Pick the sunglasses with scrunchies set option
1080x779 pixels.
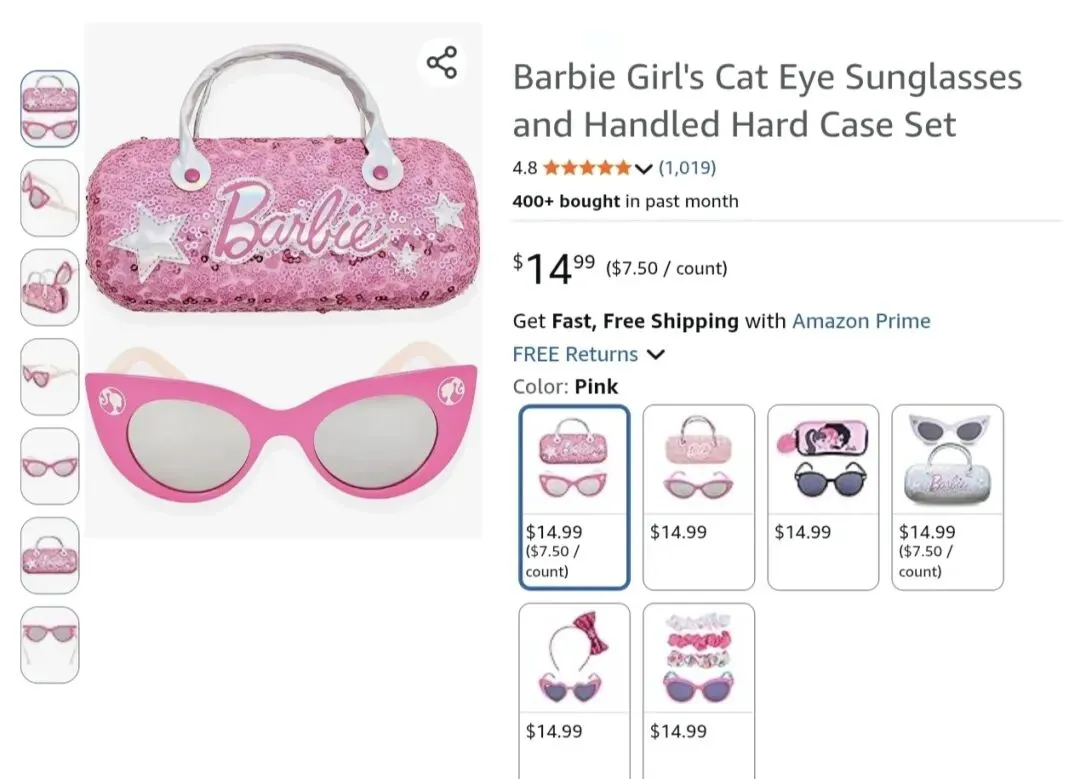pyautogui.click(x=698, y=690)
